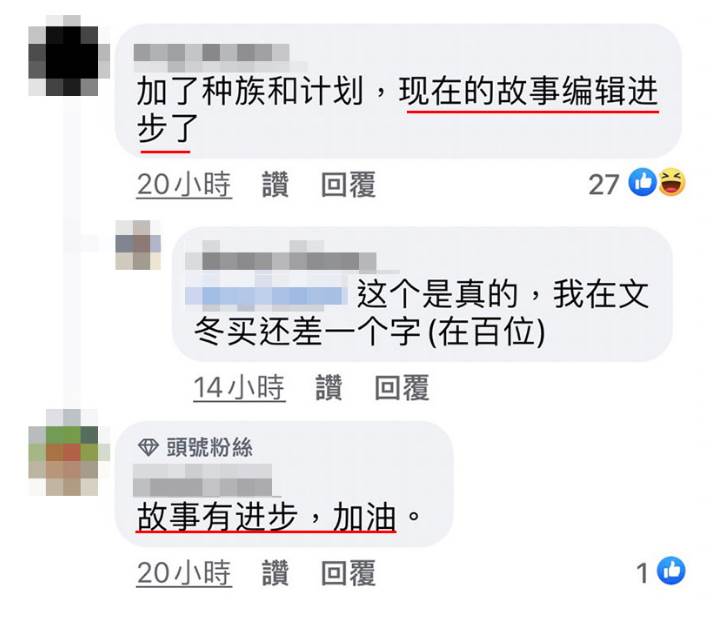Click the blue like reaction icon on first comment

(642, 182)
